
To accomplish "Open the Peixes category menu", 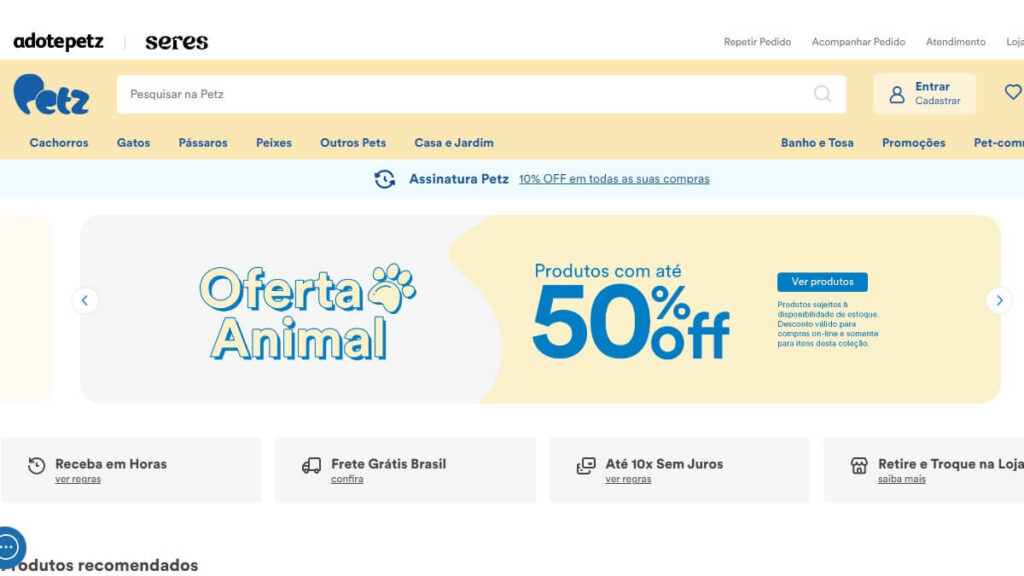I will point(274,142).
